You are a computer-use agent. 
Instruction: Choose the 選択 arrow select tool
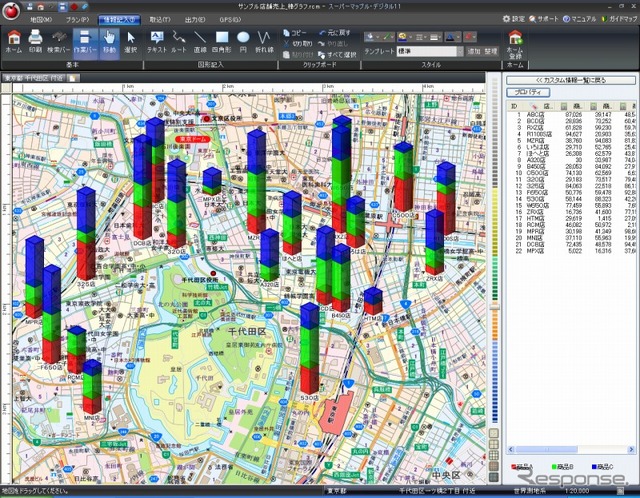[x=131, y=42]
